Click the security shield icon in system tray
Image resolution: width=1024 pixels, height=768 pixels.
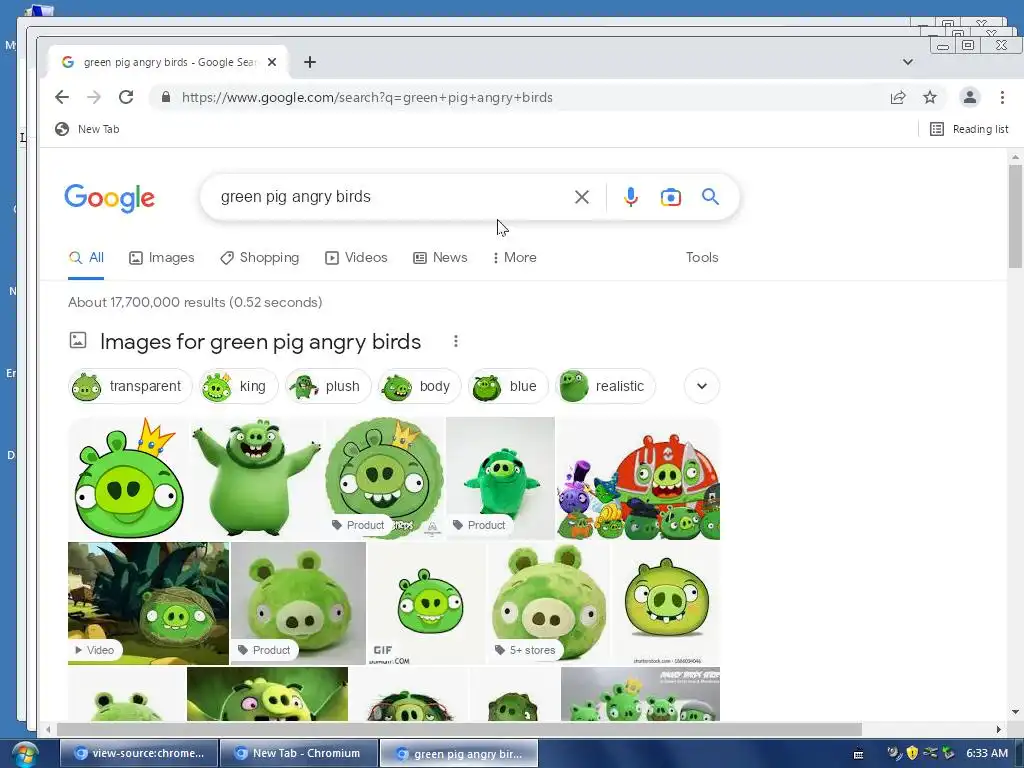(912, 753)
